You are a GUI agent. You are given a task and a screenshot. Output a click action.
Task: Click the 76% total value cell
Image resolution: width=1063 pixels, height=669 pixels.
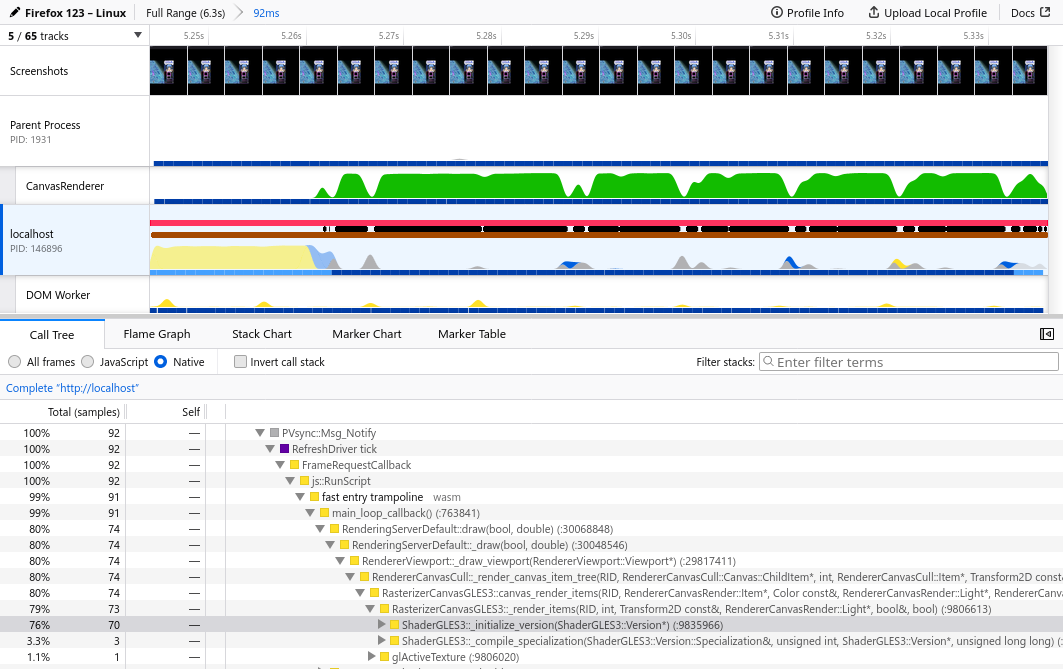click(x=39, y=625)
